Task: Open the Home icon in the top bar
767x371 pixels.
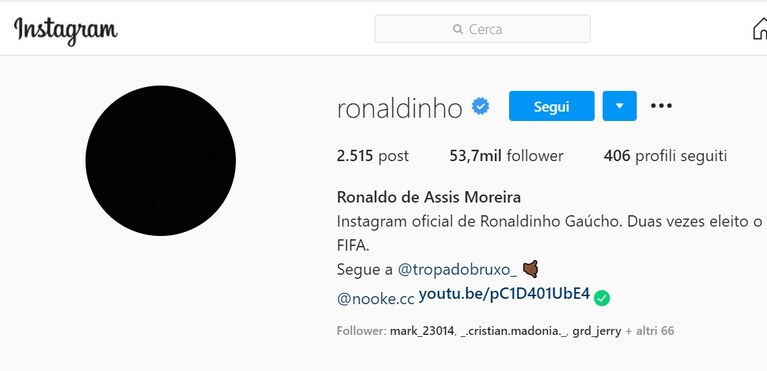Action: click(x=760, y=28)
